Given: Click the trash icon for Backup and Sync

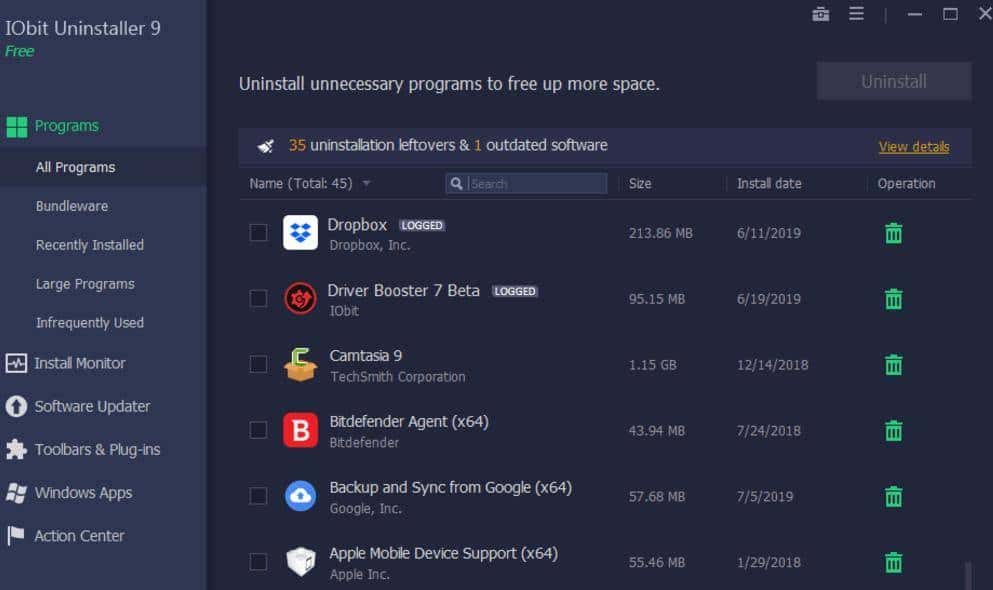Looking at the screenshot, I should (x=894, y=497).
